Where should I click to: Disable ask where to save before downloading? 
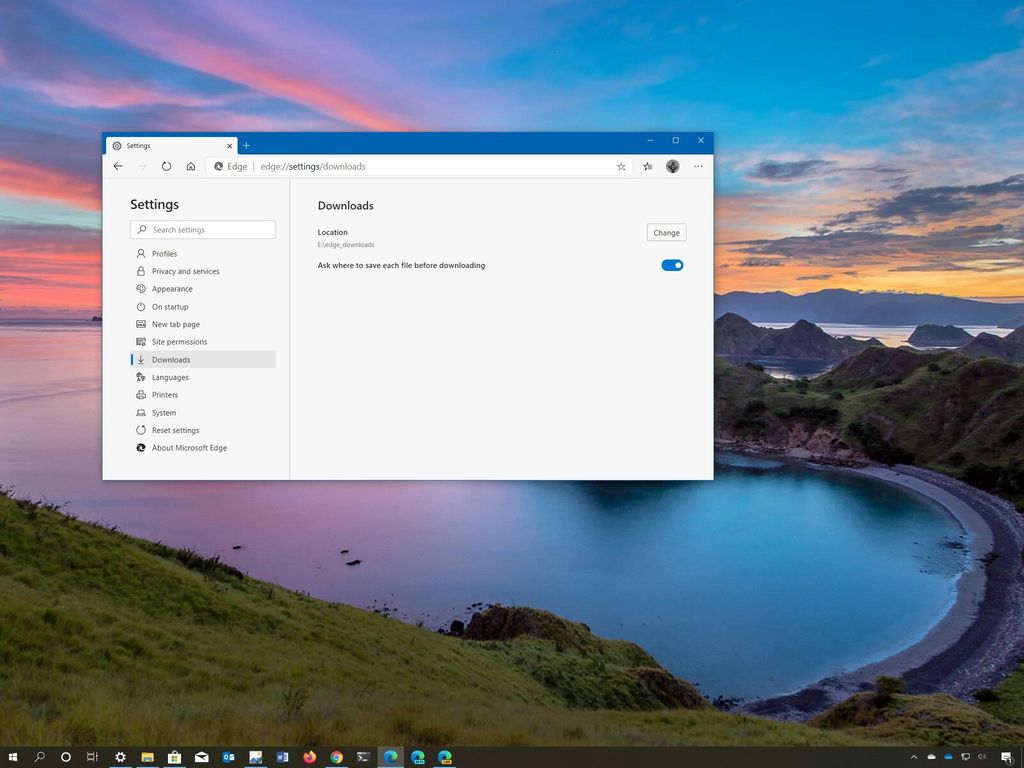671,265
